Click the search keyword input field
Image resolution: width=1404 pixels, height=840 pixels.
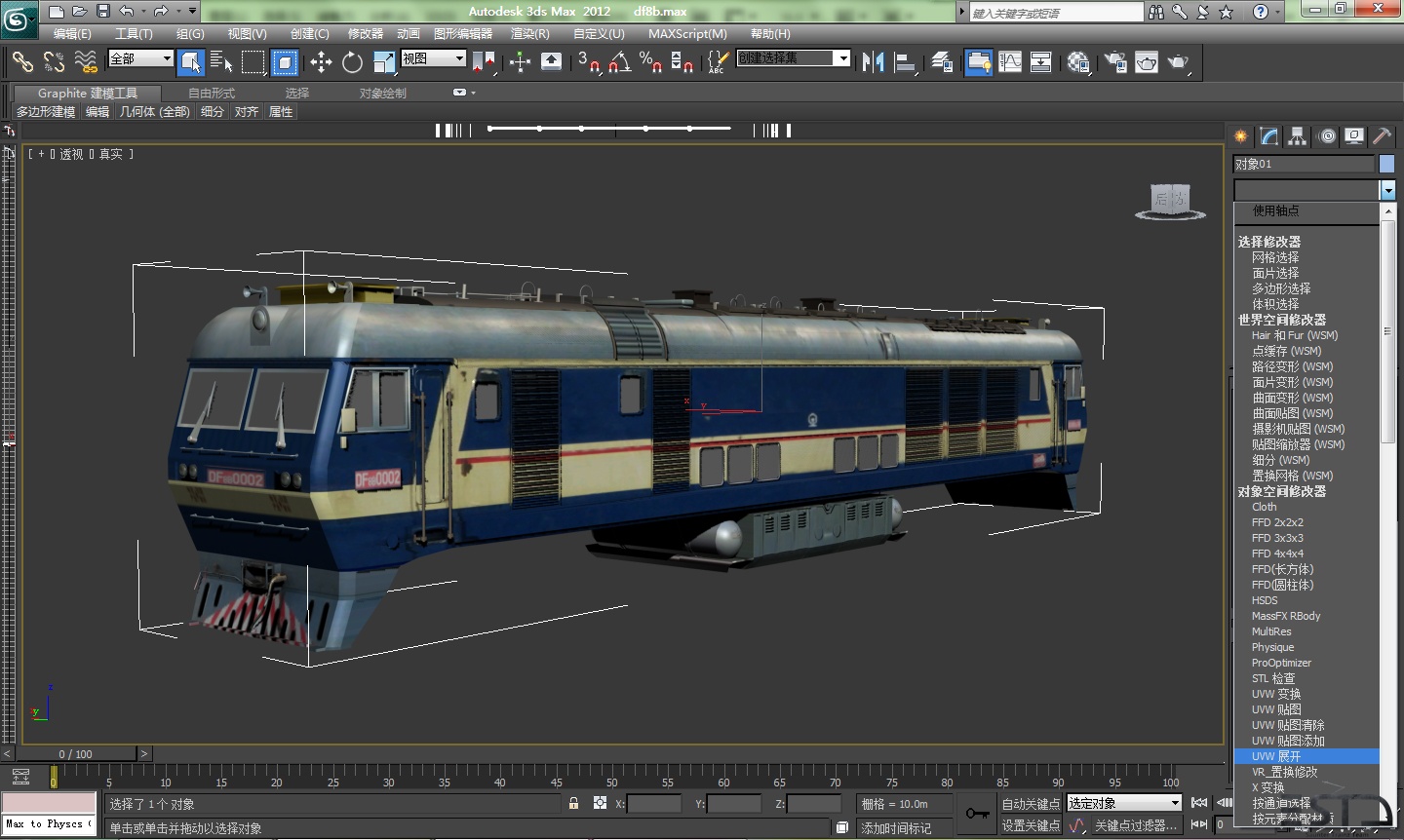click(x=1056, y=13)
